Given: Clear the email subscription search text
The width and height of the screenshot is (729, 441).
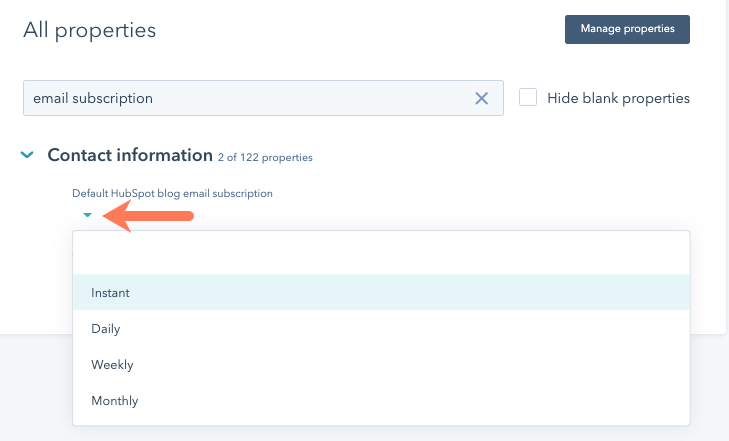Looking at the screenshot, I should 482,98.
